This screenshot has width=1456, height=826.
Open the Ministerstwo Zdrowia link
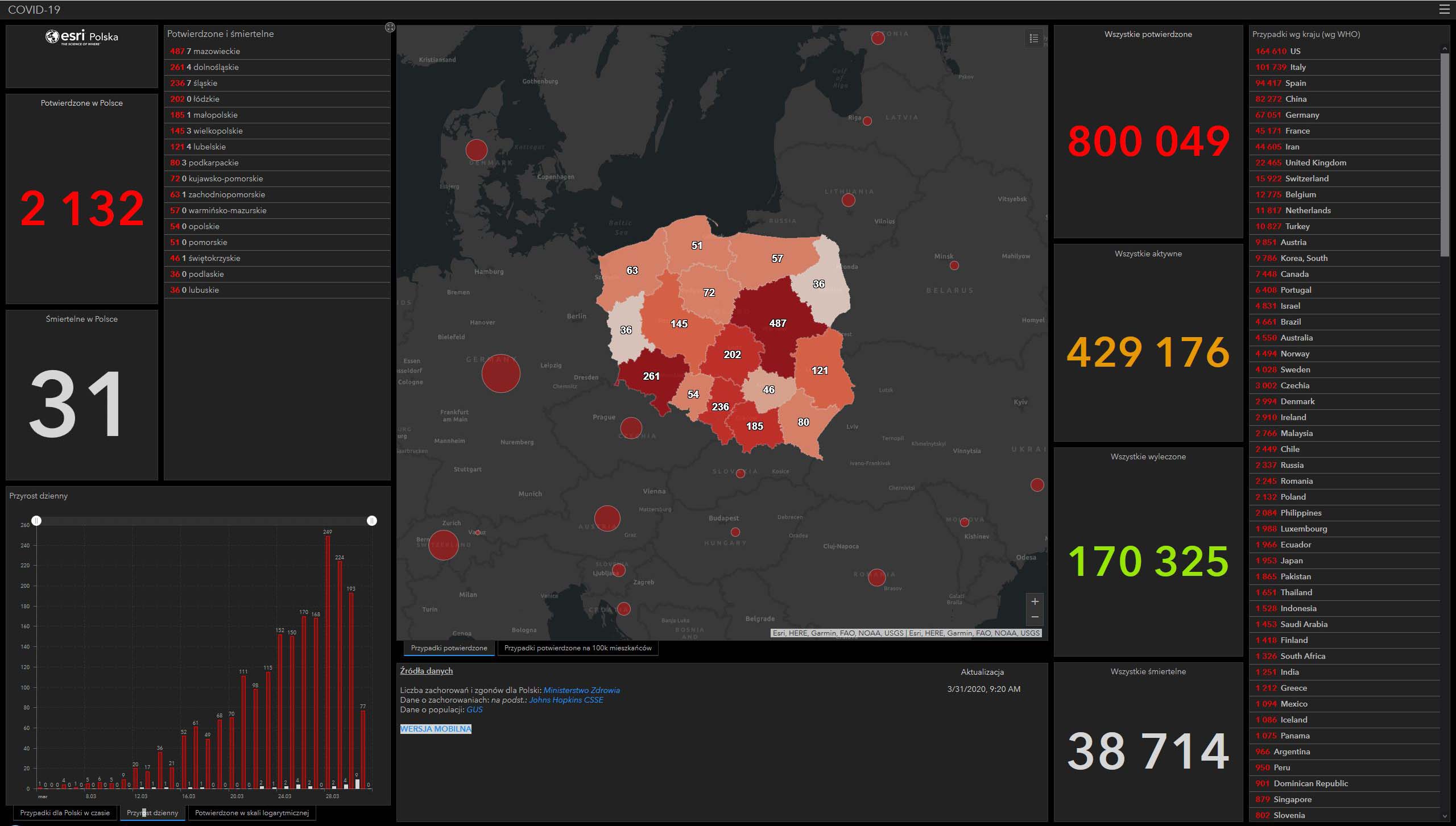(x=581, y=690)
